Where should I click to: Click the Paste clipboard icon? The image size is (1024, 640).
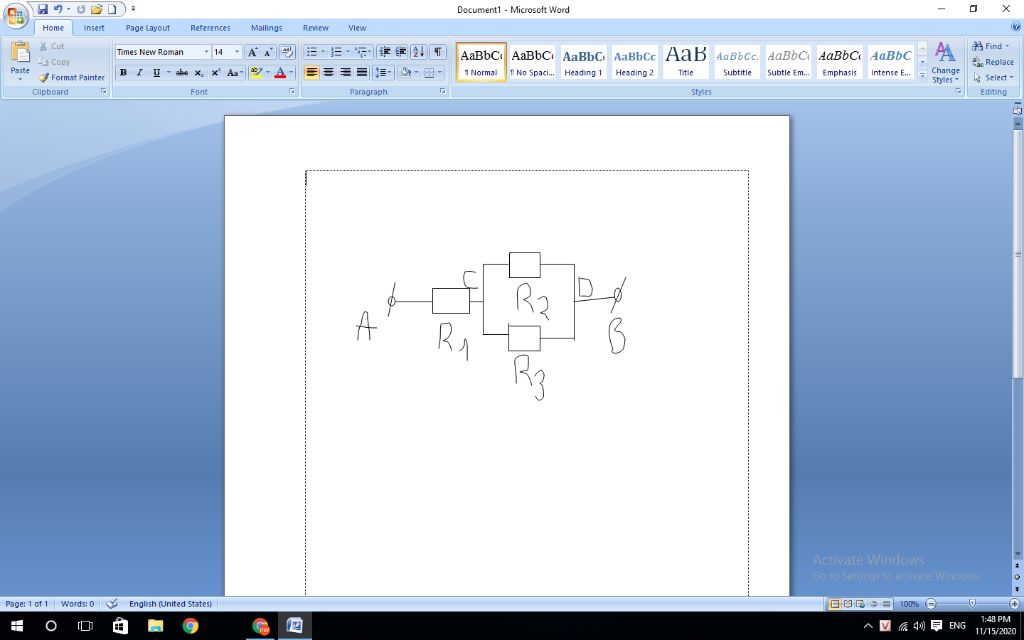click(20, 52)
